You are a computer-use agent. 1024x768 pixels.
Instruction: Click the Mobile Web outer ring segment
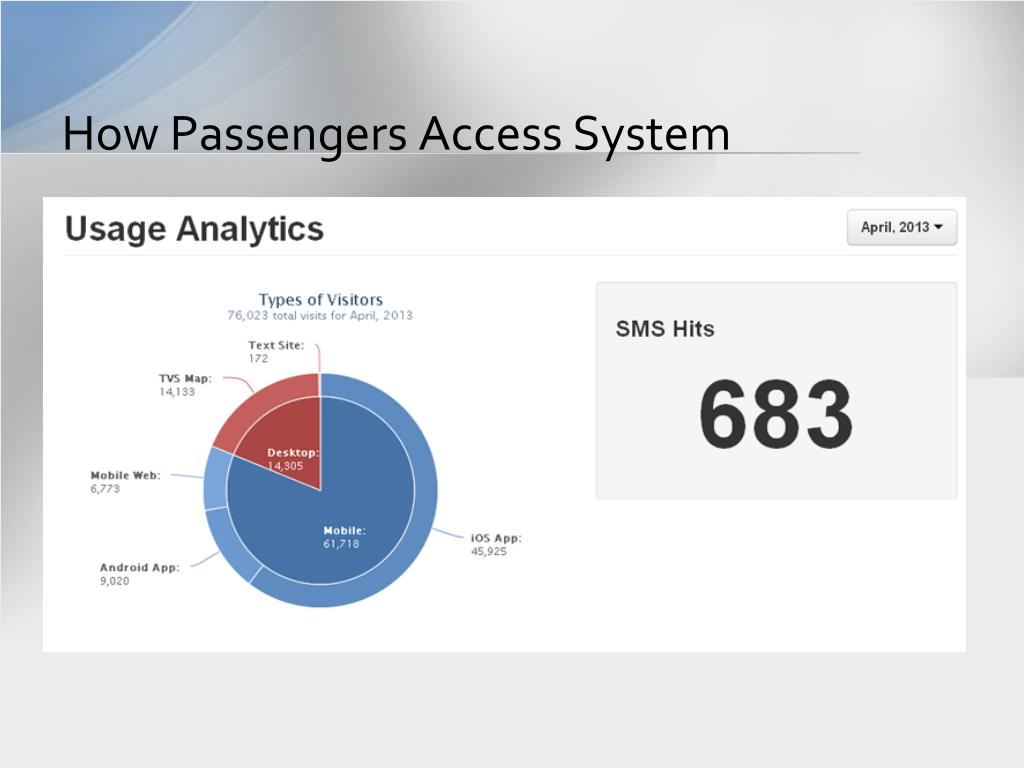tap(216, 479)
